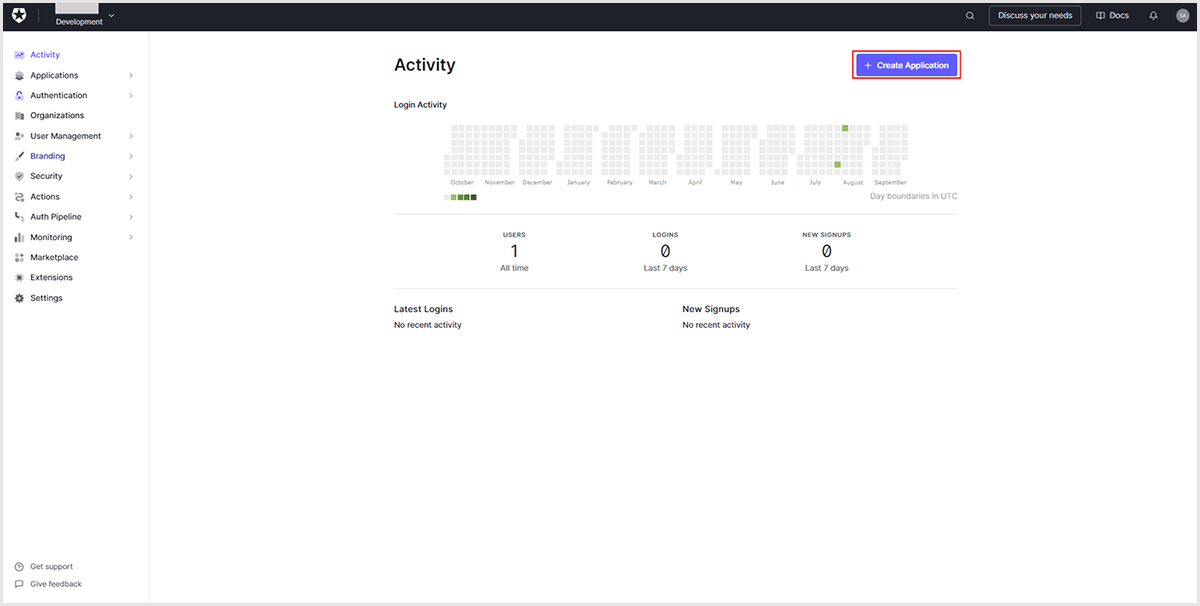The width and height of the screenshot is (1200, 606).
Task: Click the green August login activity cell
Action: click(x=845, y=128)
